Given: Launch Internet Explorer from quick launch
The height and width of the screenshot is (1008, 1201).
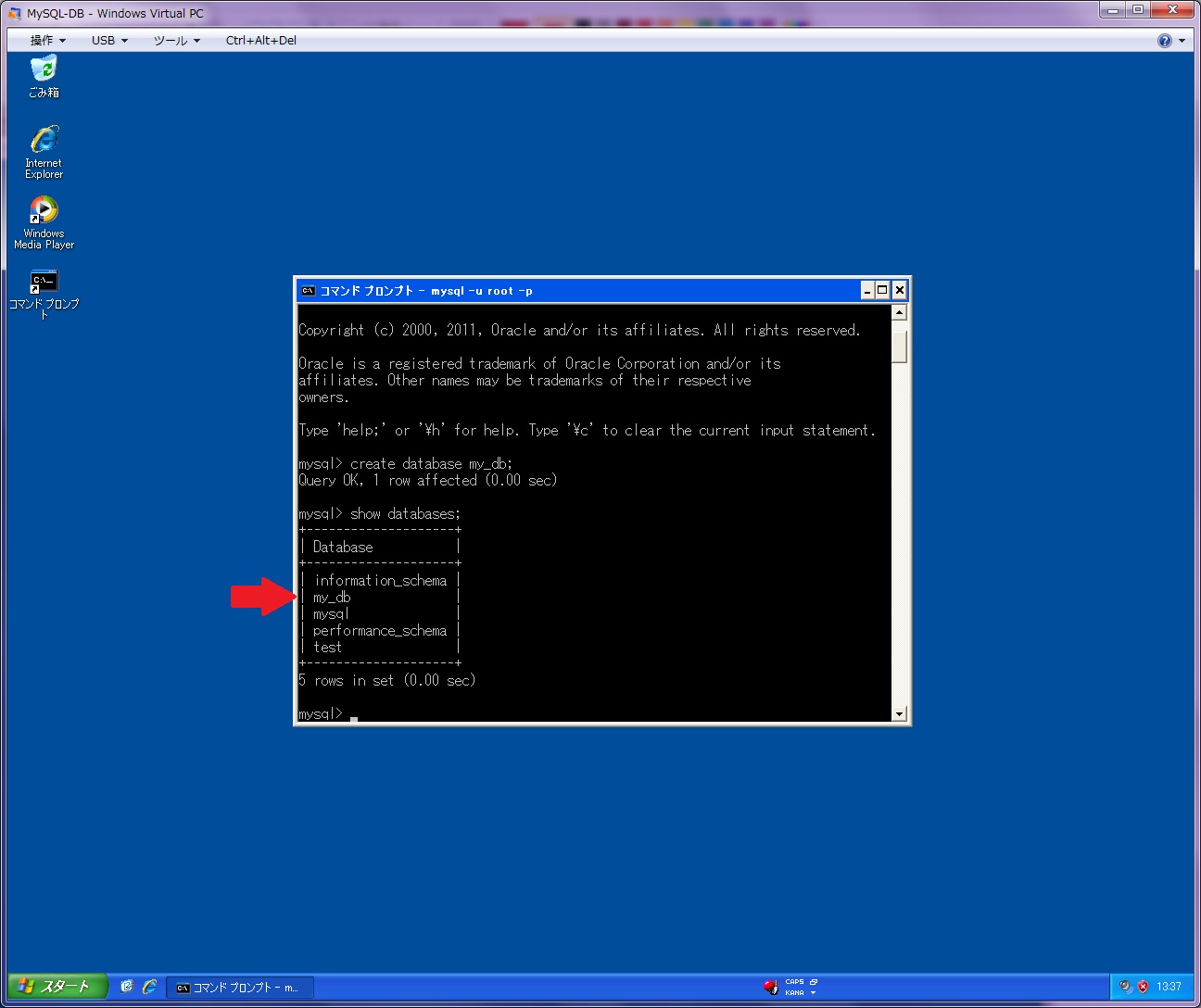Looking at the screenshot, I should click(149, 987).
